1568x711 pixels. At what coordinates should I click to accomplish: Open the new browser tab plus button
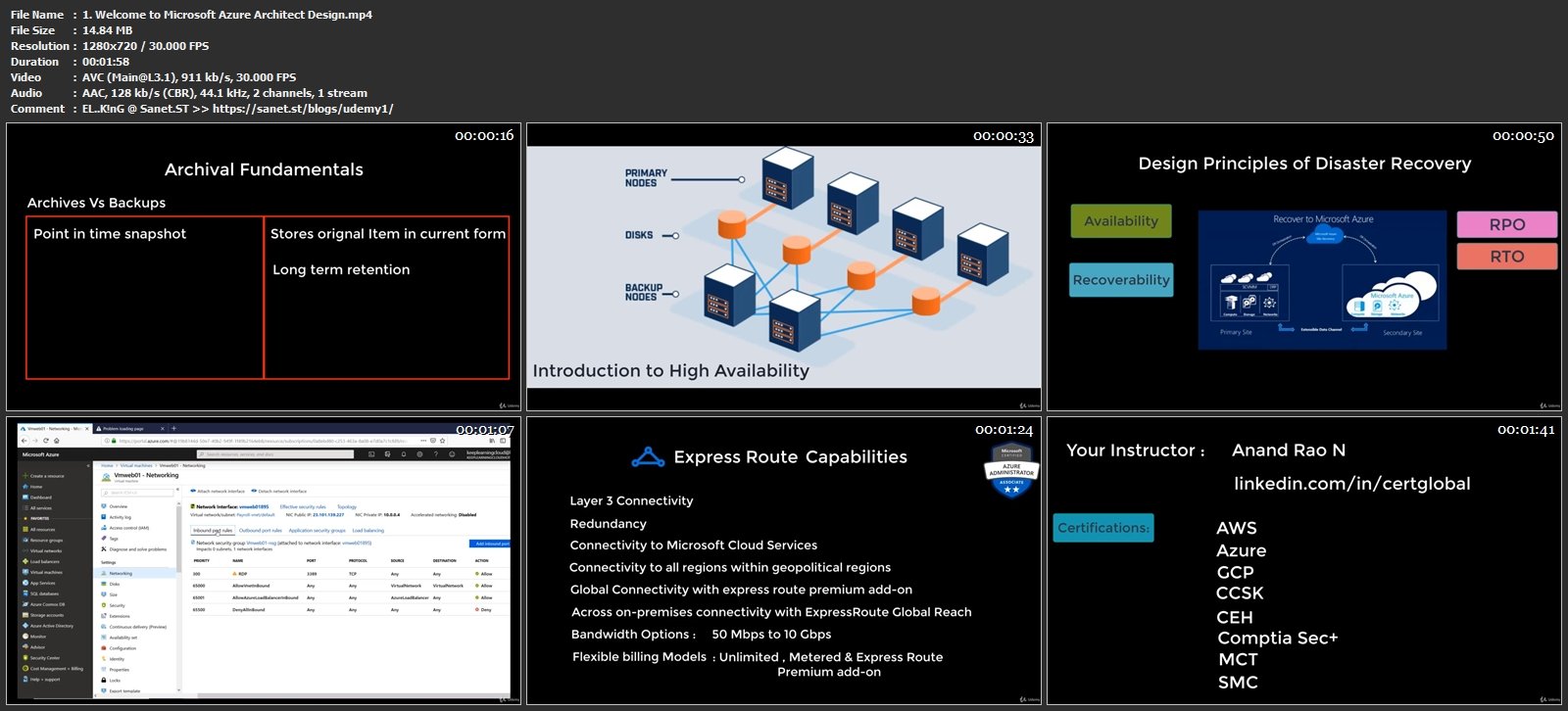click(x=173, y=428)
